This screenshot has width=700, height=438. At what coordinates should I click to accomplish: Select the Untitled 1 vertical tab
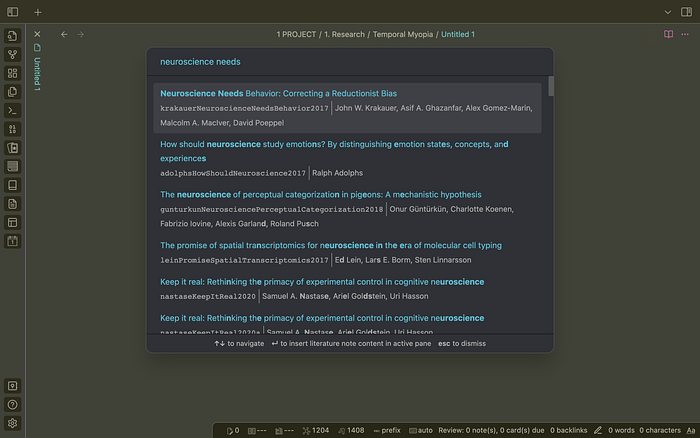pyautogui.click(x=37, y=72)
